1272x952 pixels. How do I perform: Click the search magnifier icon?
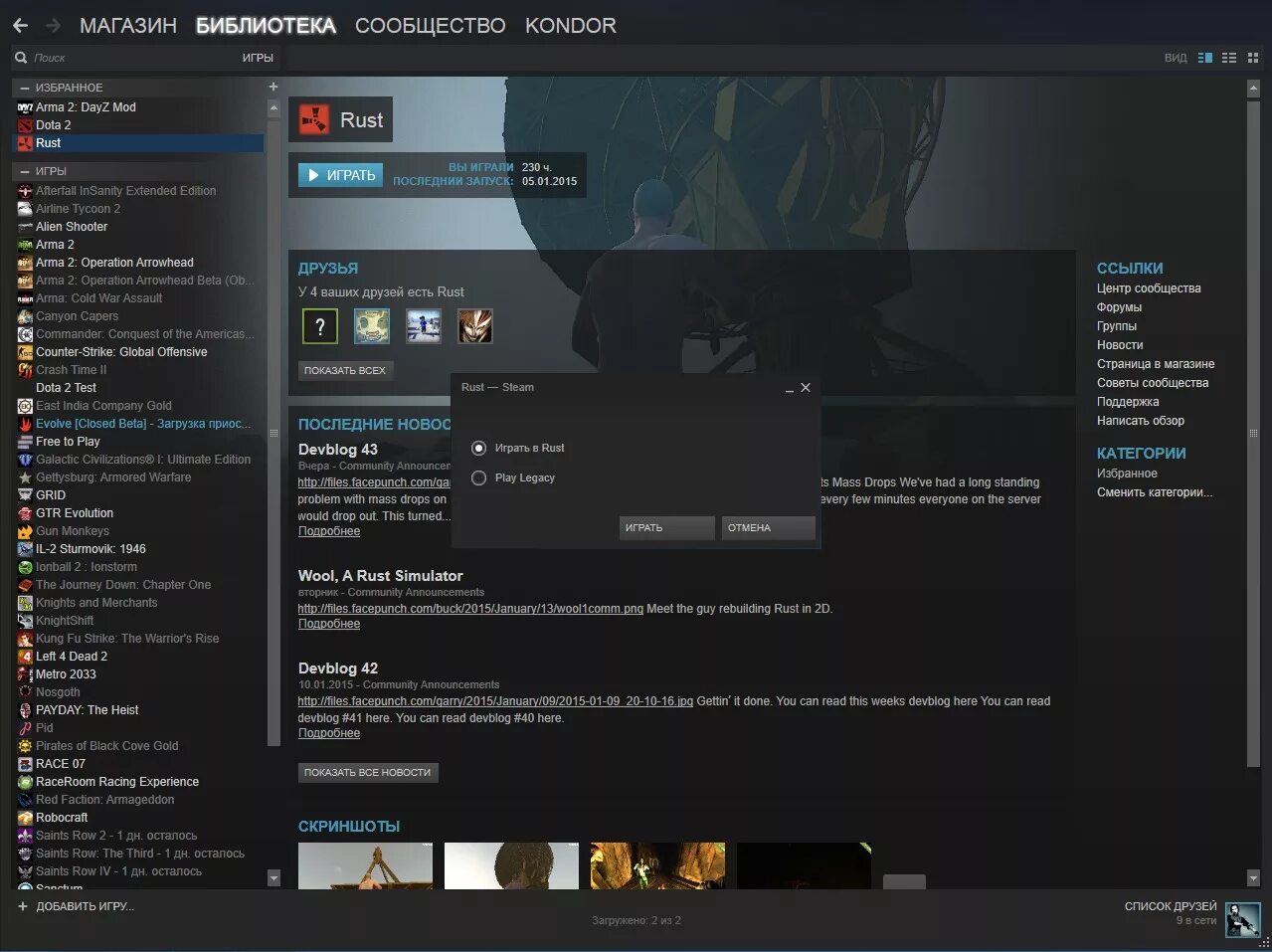[x=21, y=58]
